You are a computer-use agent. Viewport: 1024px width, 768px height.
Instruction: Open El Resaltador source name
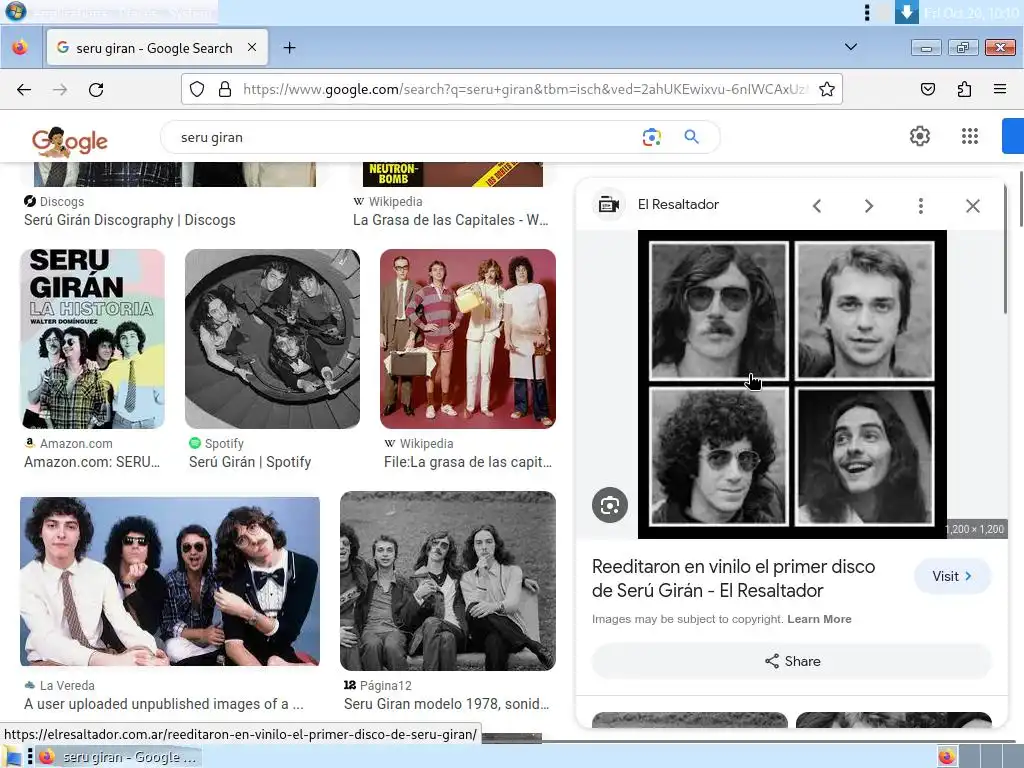coord(678,204)
